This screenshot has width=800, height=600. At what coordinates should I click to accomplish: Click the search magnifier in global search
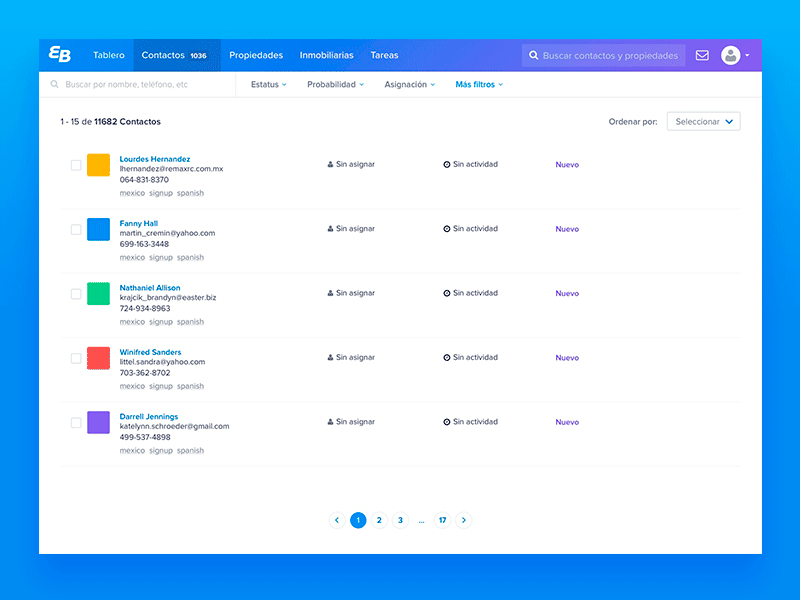coord(534,56)
